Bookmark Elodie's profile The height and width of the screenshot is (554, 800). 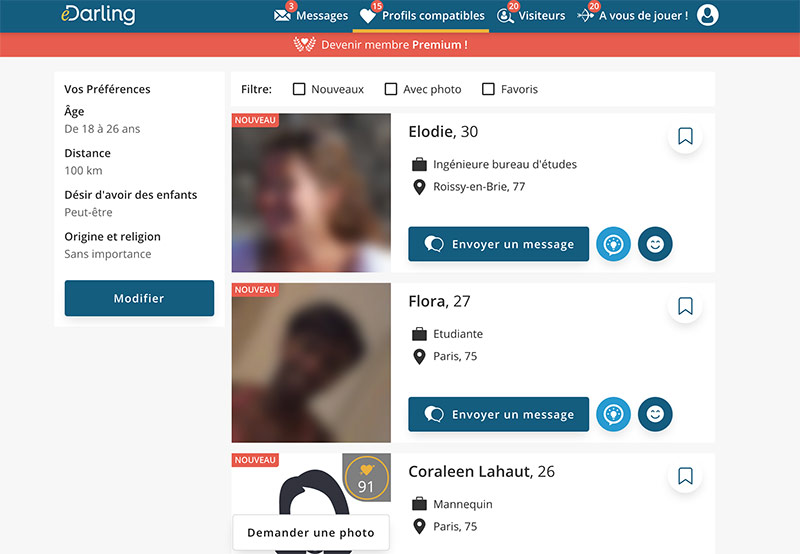[685, 136]
